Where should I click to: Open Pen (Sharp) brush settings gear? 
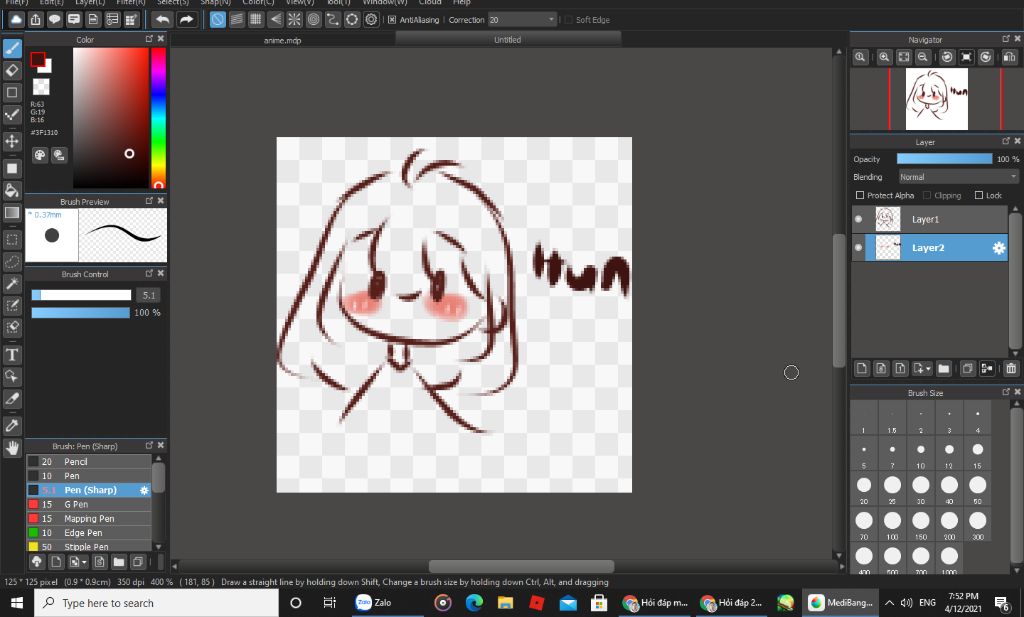point(144,490)
